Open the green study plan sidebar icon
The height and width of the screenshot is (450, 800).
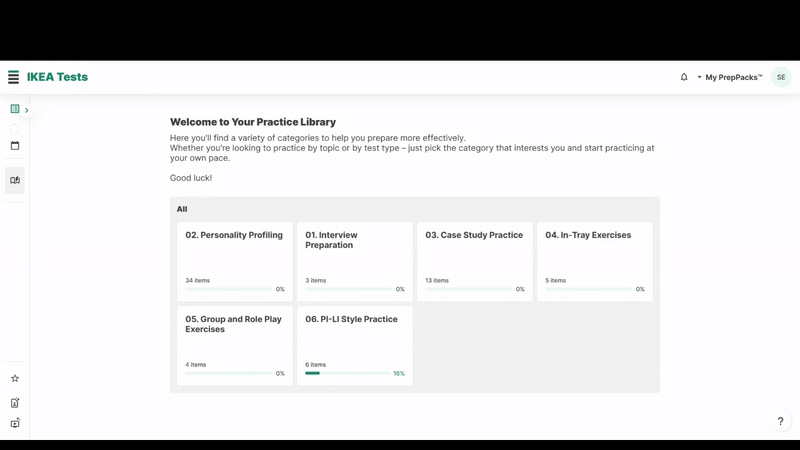click(x=15, y=109)
